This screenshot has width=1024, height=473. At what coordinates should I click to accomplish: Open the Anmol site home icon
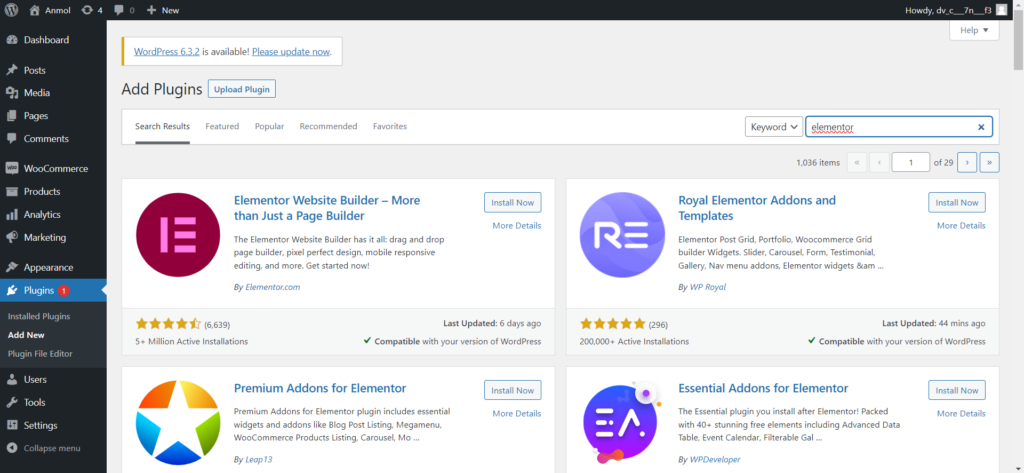[35, 10]
